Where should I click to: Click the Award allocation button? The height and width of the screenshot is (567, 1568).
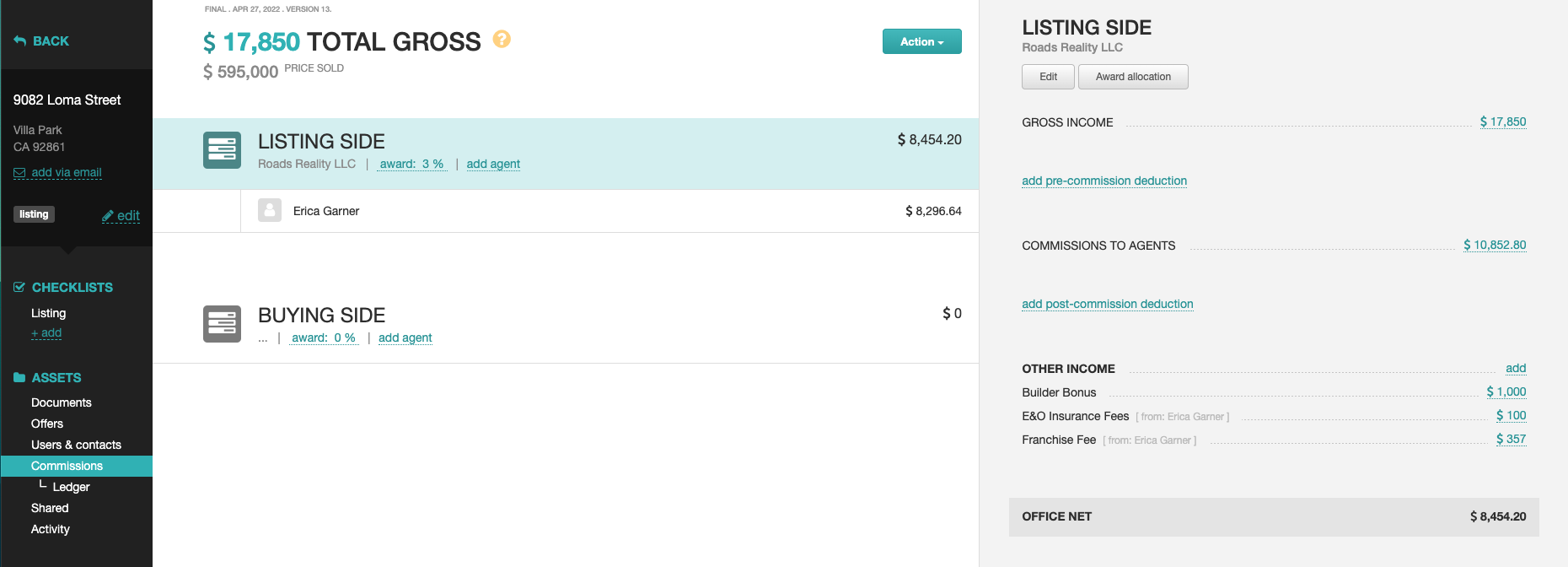coord(1133,77)
